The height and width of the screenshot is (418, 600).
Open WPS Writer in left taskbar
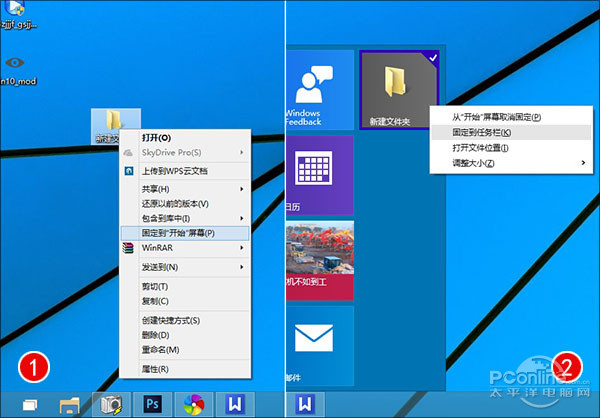[x=235, y=405]
